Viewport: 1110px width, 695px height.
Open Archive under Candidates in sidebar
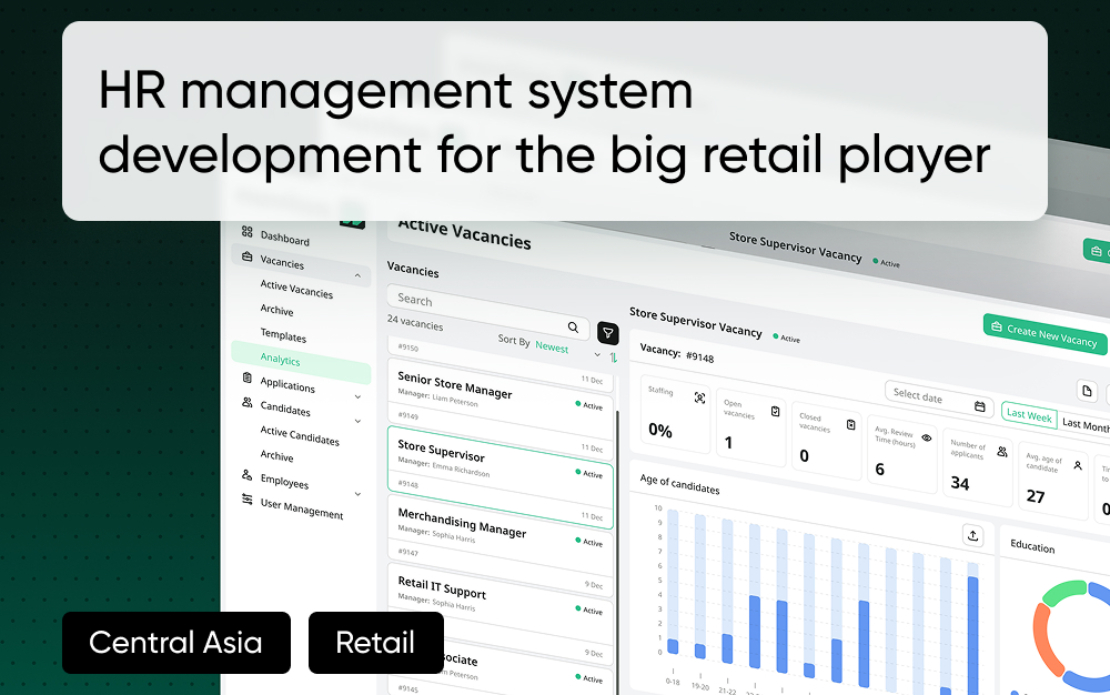[x=276, y=455]
